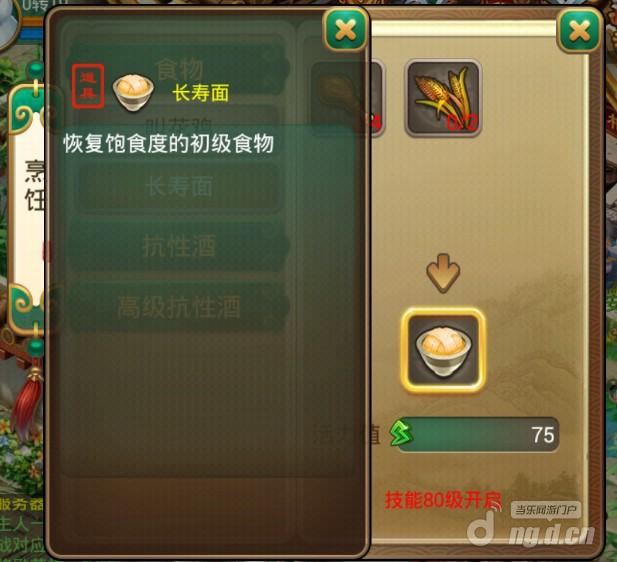Click the vitality bar showing 75
Screen dimensions: 617x562
[x=478, y=434]
